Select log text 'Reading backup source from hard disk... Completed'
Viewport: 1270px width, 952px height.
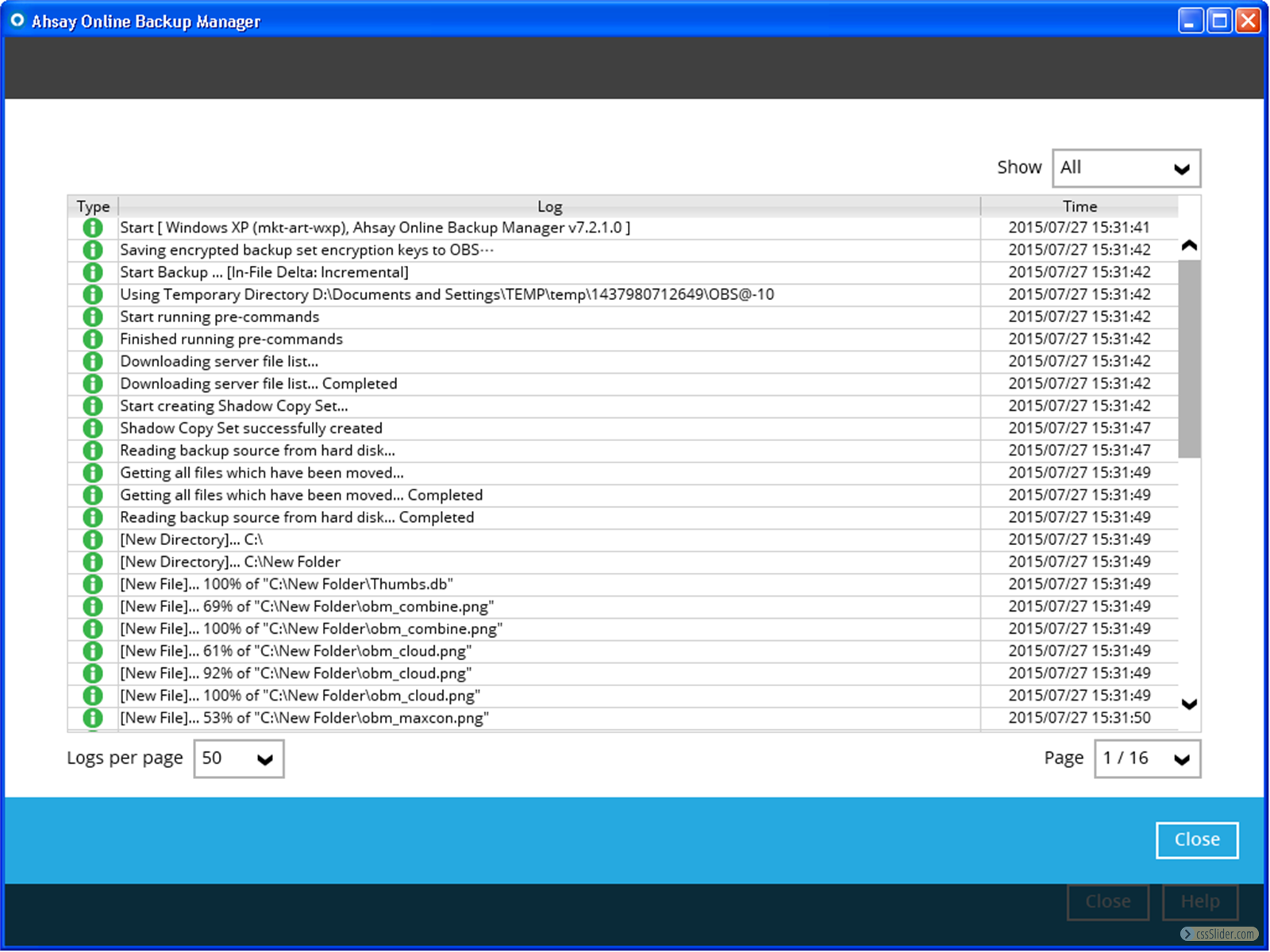[297, 517]
